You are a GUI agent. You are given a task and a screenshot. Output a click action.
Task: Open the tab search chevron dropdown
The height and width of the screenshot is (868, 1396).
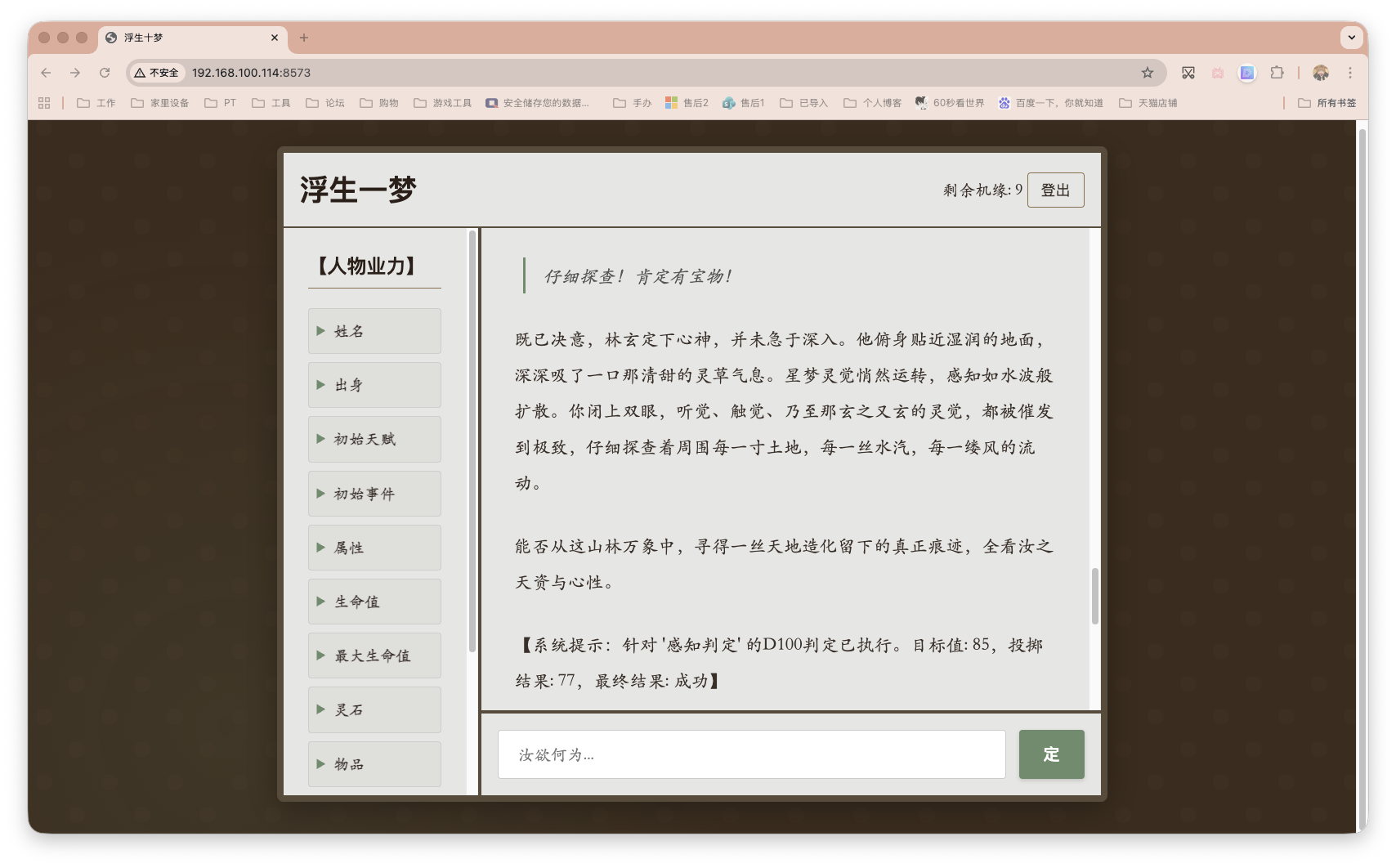tap(1351, 38)
